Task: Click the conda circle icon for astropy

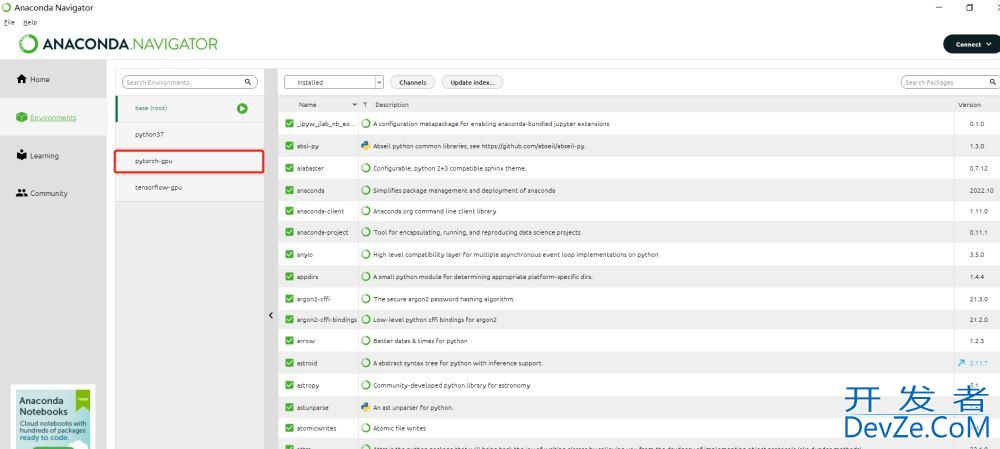Action: 366,385
